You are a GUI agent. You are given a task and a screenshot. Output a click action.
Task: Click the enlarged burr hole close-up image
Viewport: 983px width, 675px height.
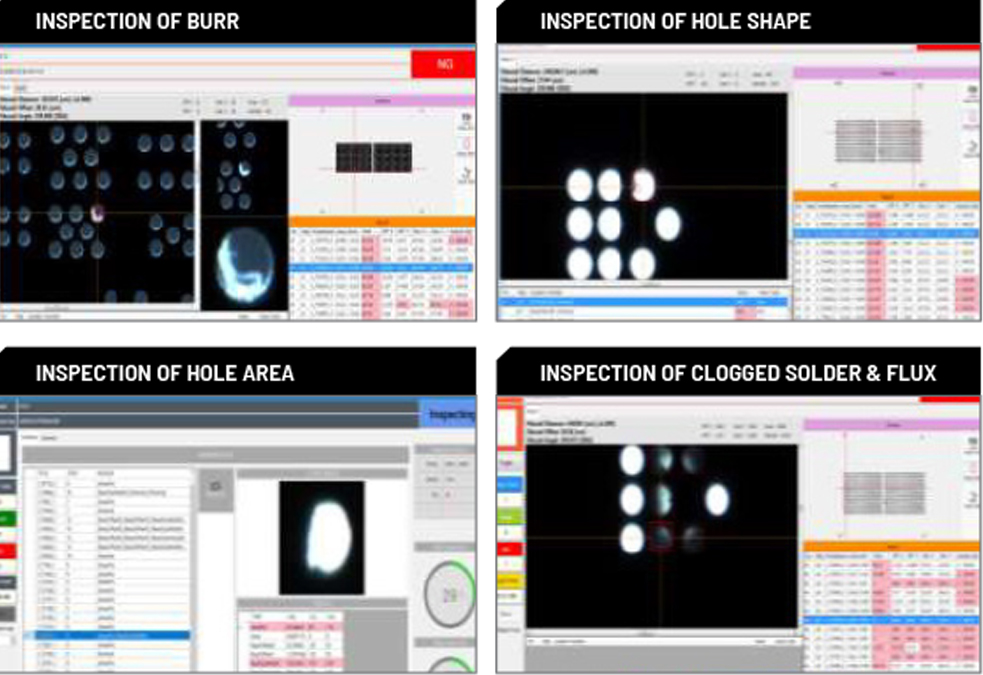tap(245, 268)
